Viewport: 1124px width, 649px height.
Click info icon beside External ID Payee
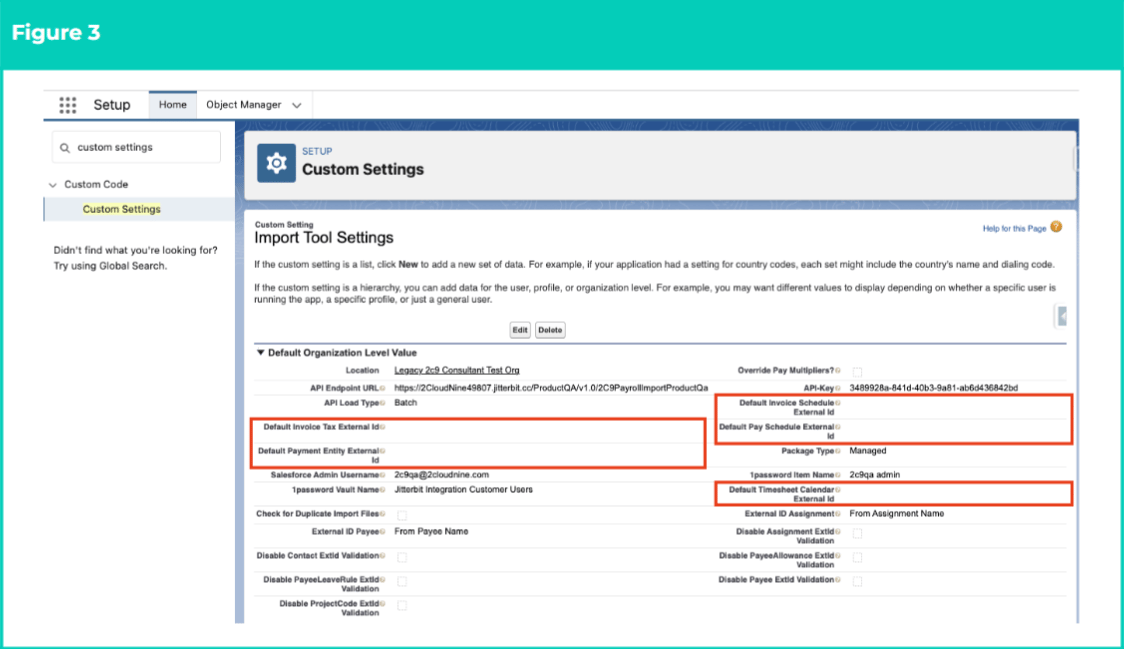(x=383, y=531)
